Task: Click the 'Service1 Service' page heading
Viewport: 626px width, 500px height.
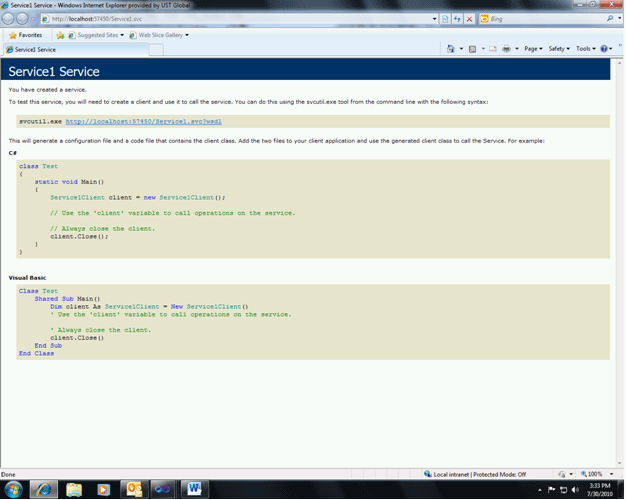Action: (x=54, y=71)
